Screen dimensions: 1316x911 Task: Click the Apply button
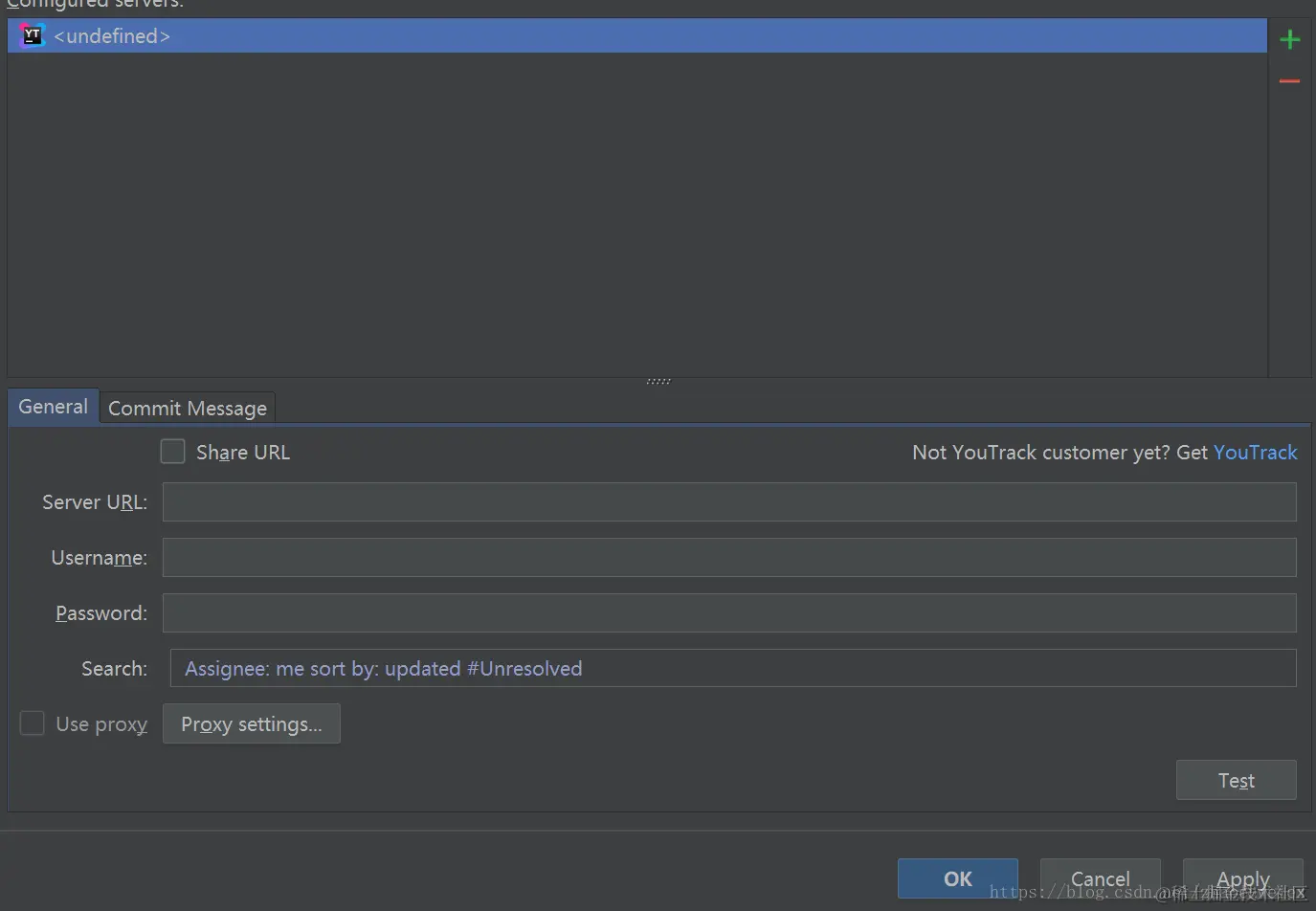(x=1242, y=878)
